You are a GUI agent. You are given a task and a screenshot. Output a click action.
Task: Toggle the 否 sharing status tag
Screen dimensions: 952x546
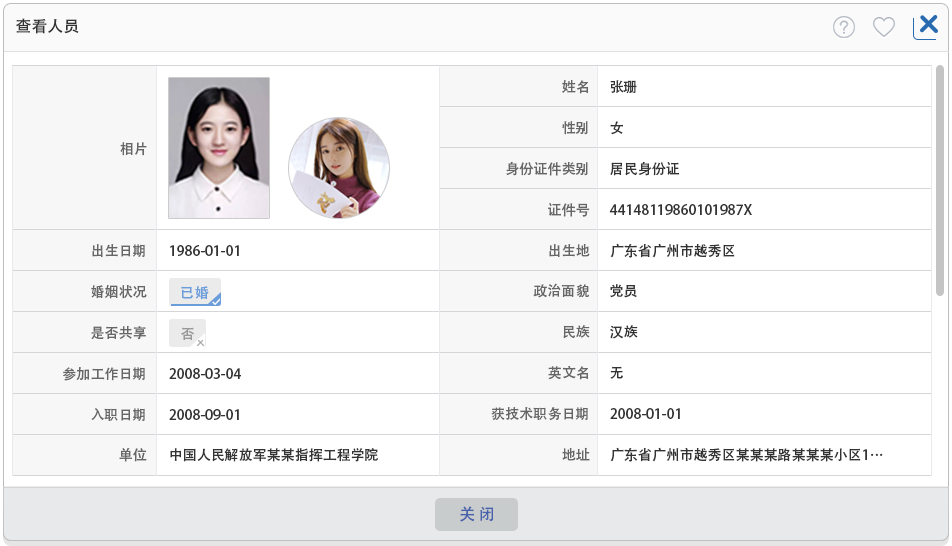187,333
